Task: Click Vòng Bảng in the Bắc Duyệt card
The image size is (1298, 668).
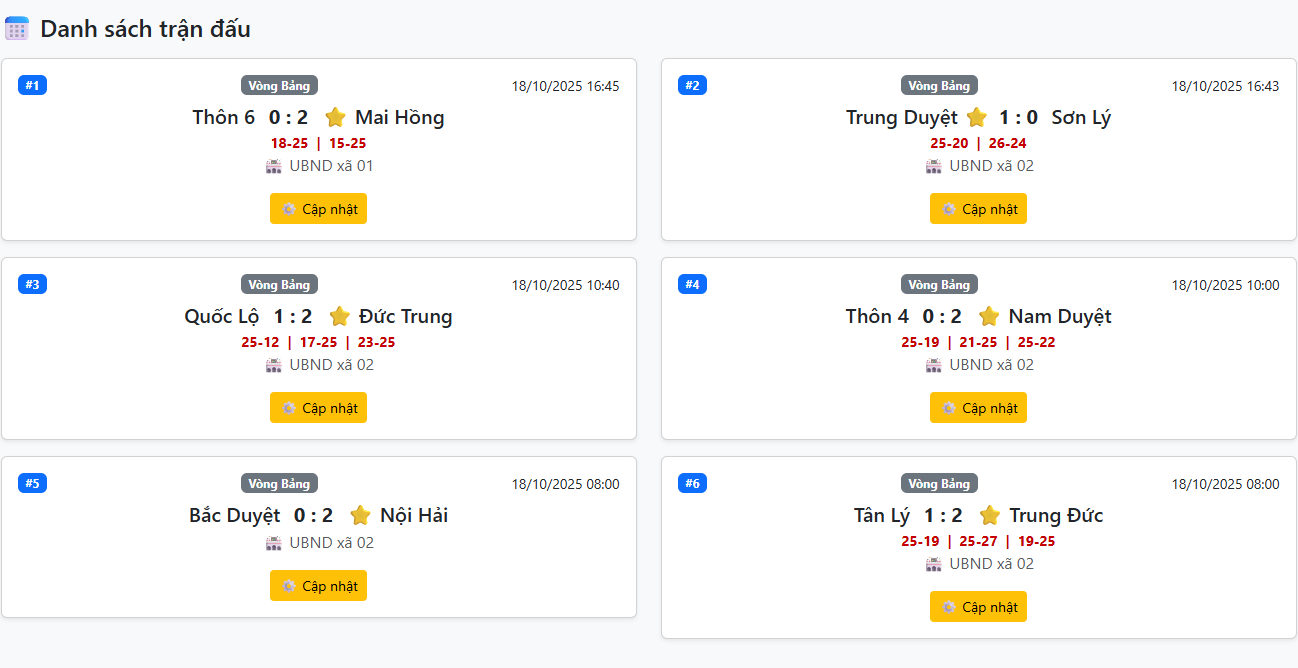Action: (279, 483)
